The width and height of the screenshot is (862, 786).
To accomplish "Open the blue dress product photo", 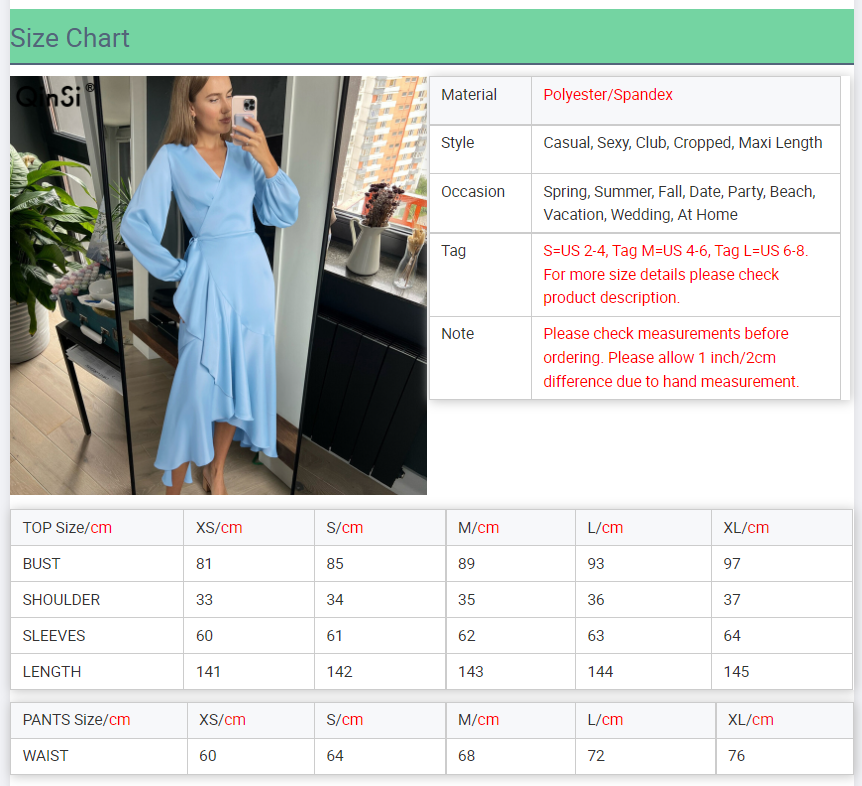I will point(218,300).
